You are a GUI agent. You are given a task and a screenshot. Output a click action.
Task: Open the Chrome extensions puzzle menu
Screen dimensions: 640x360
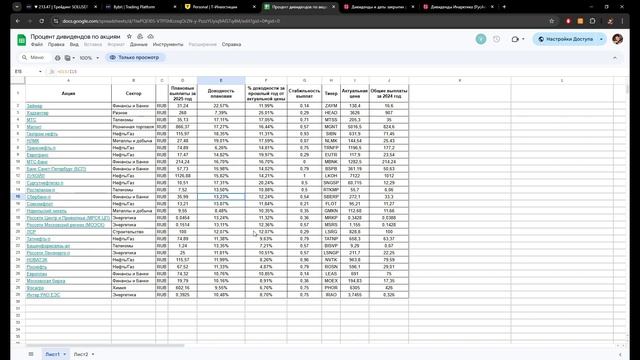coord(592,21)
